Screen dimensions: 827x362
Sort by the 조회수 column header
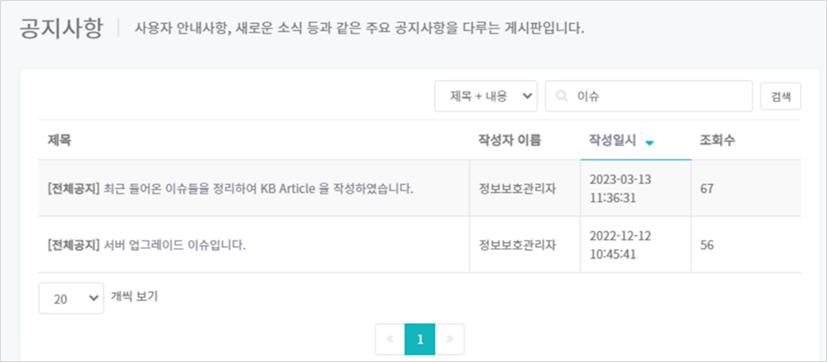point(717,140)
